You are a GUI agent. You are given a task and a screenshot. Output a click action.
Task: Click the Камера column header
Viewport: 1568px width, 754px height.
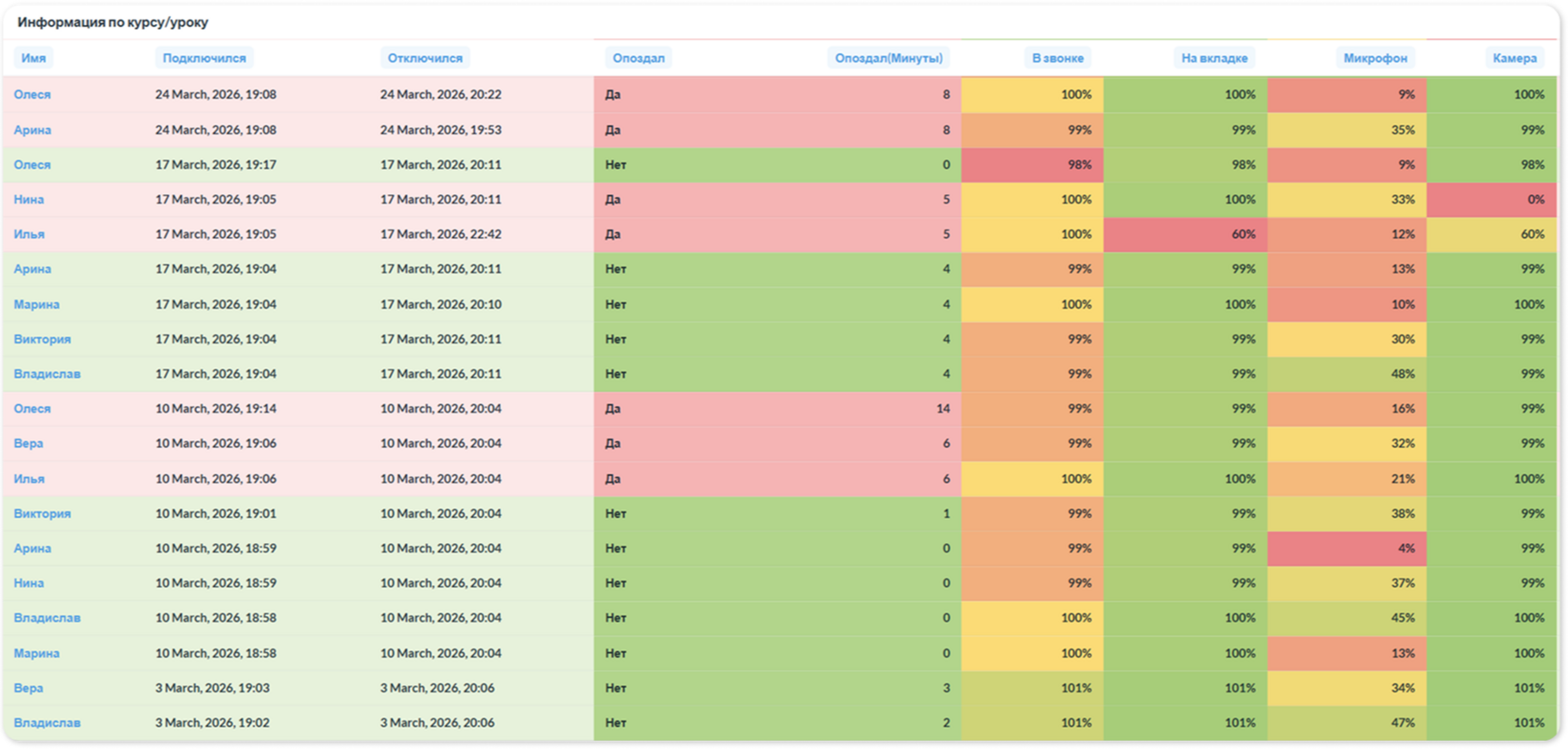(1515, 58)
